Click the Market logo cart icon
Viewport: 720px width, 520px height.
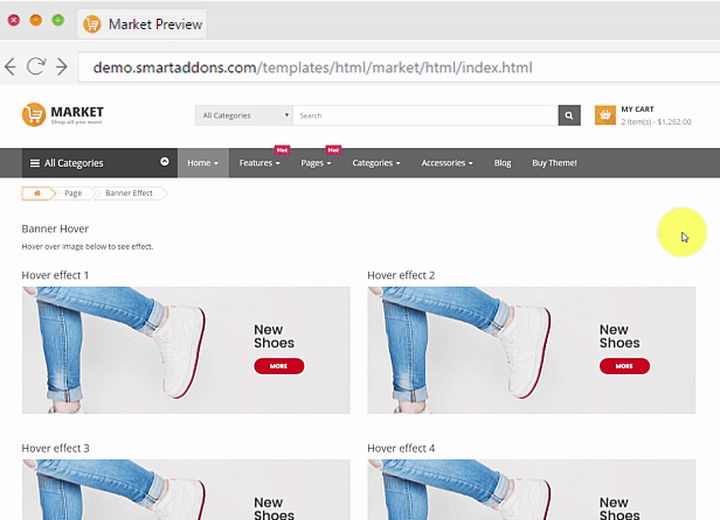coord(34,115)
